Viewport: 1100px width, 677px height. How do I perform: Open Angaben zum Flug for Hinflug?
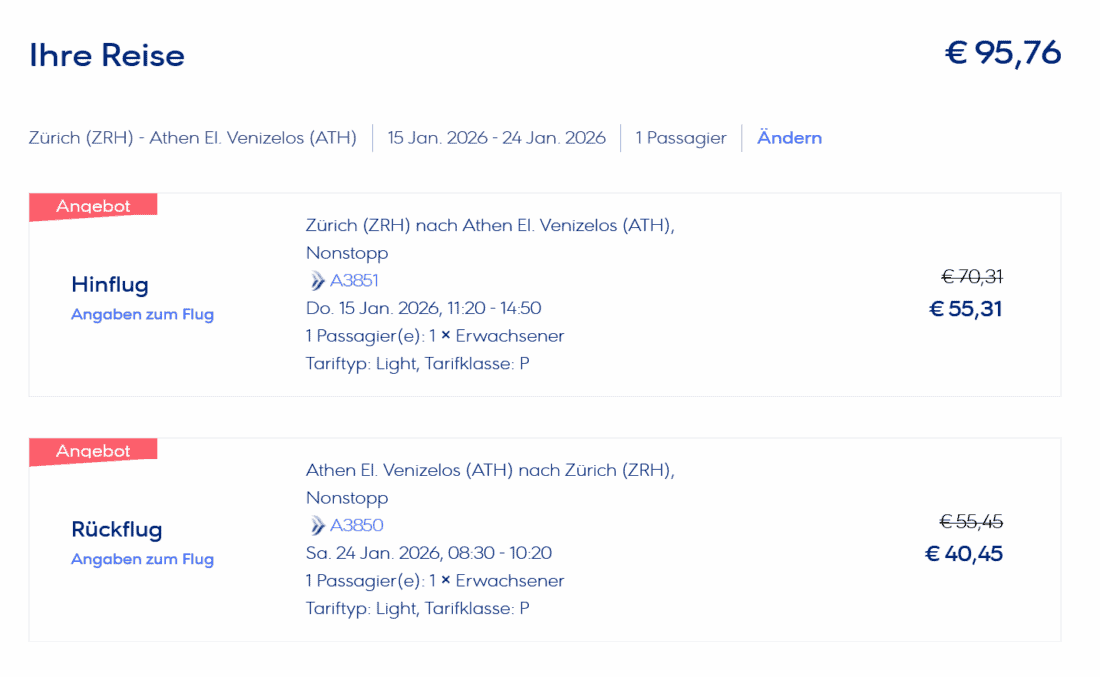click(142, 314)
